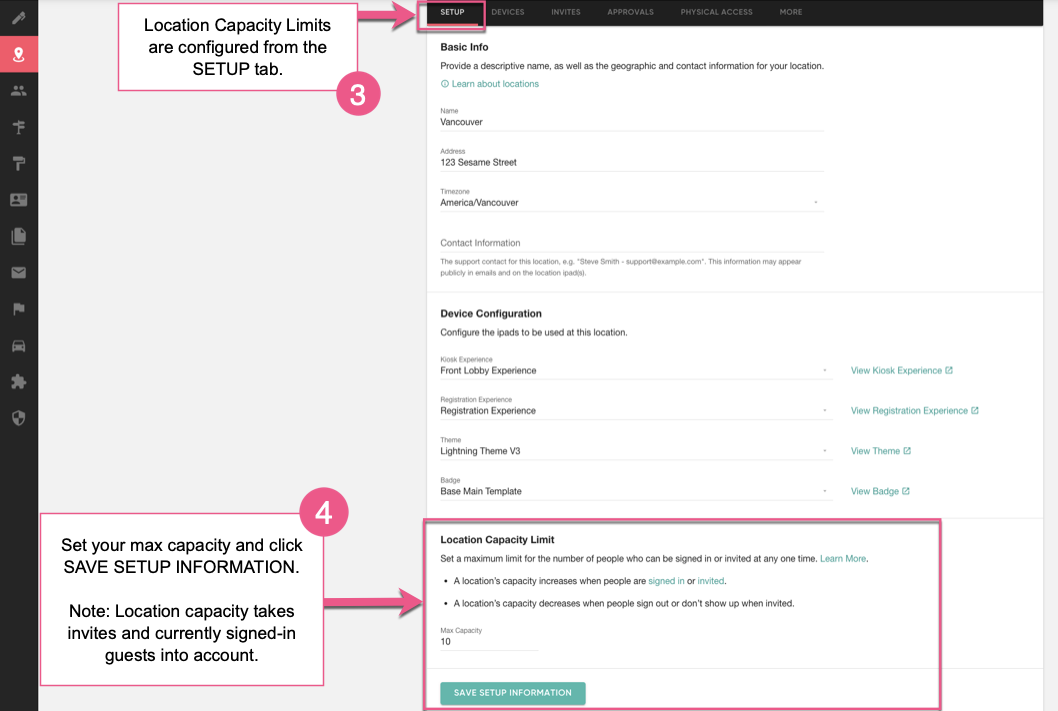
Task: Select the shield security icon in sidebar
Action: (18, 418)
